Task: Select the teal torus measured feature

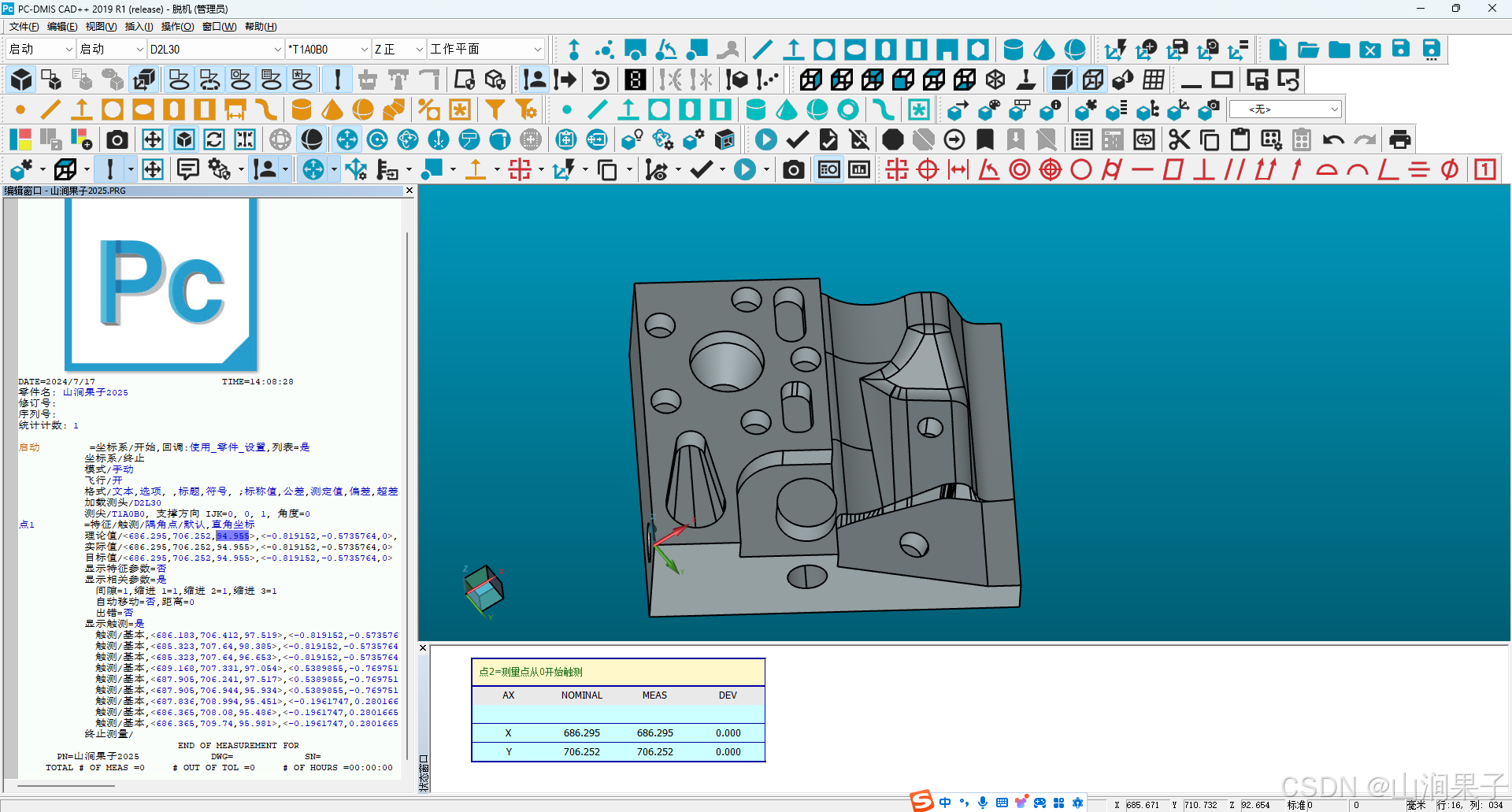Action: (848, 109)
